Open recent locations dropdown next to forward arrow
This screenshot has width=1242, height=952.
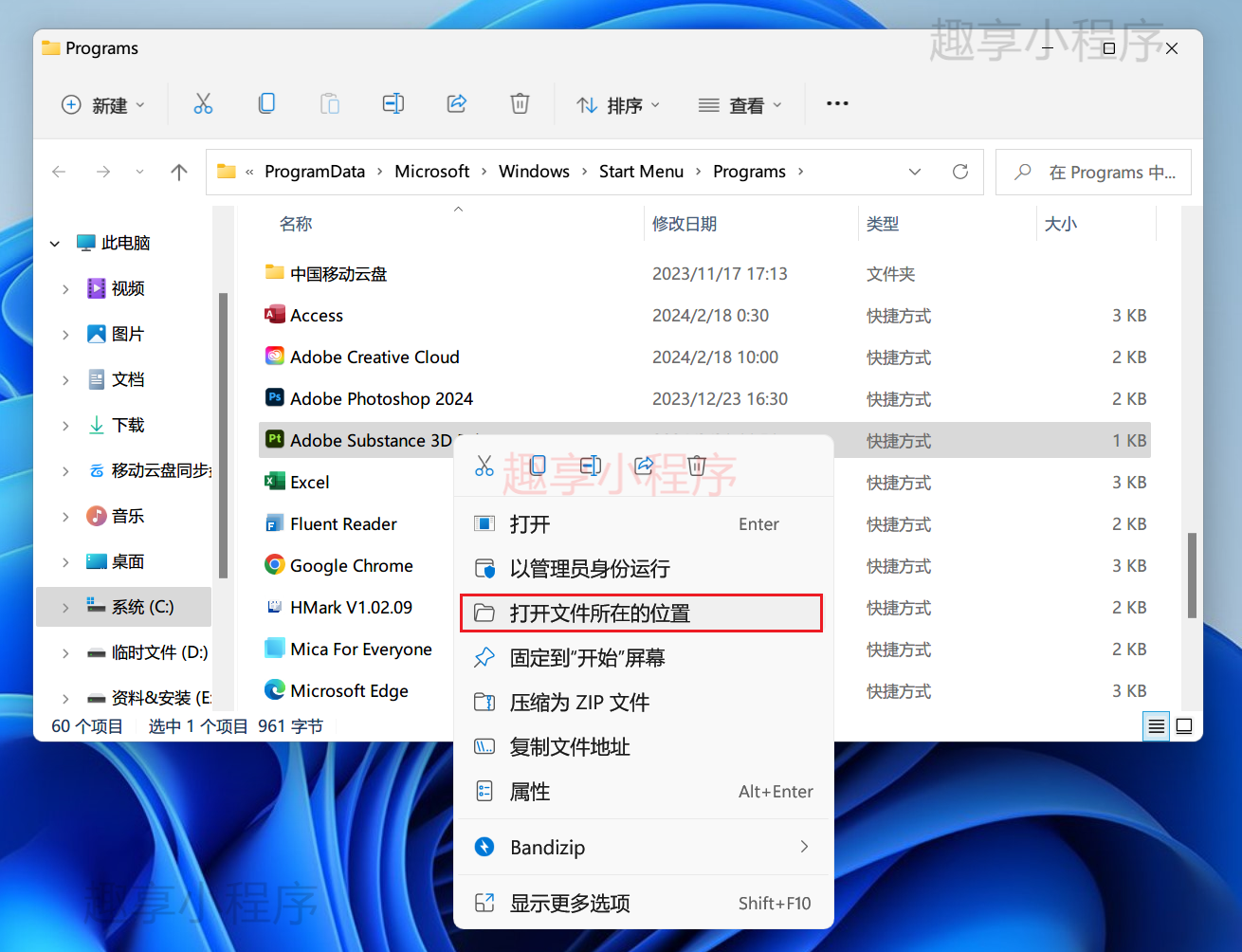tap(140, 172)
